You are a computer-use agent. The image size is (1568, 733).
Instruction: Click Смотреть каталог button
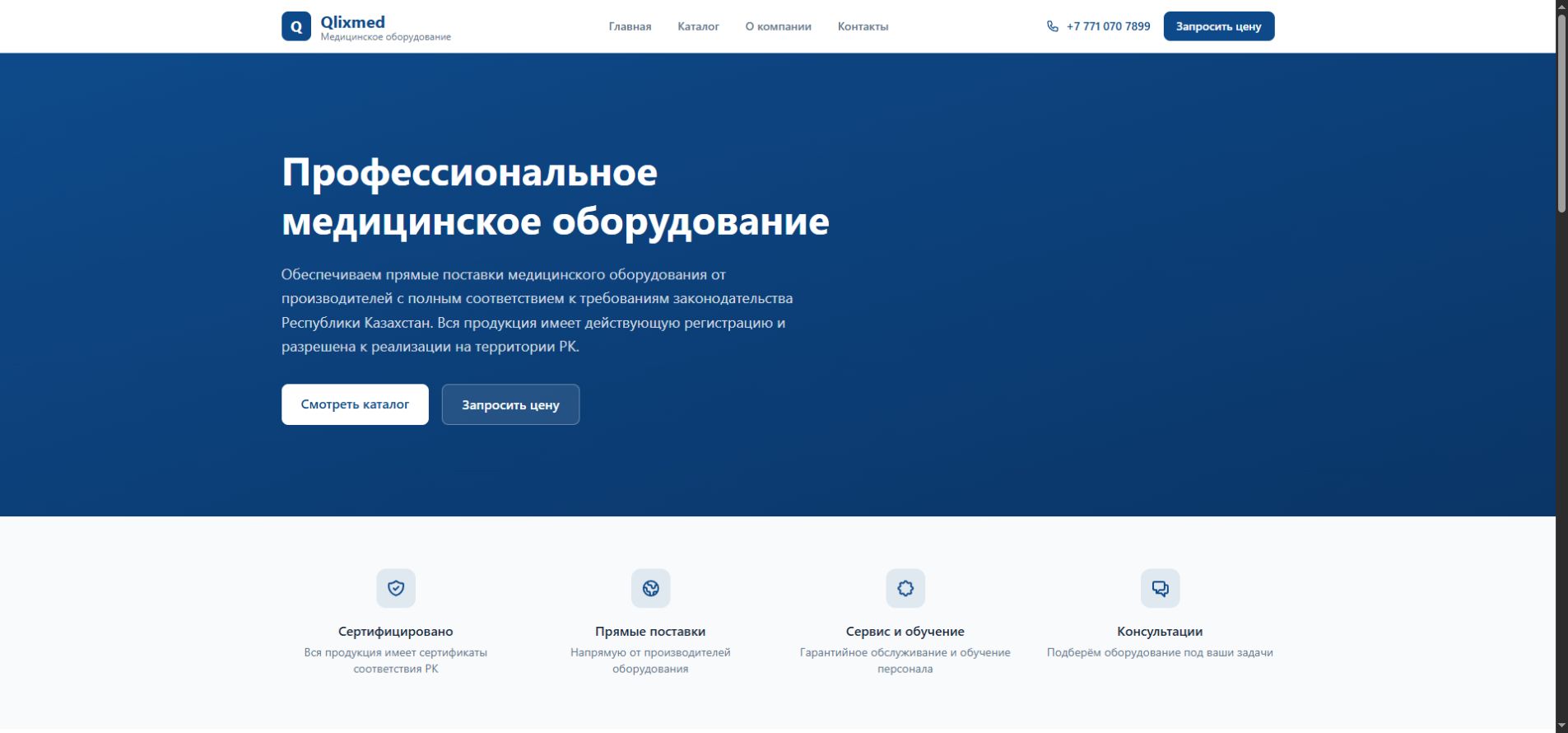355,404
